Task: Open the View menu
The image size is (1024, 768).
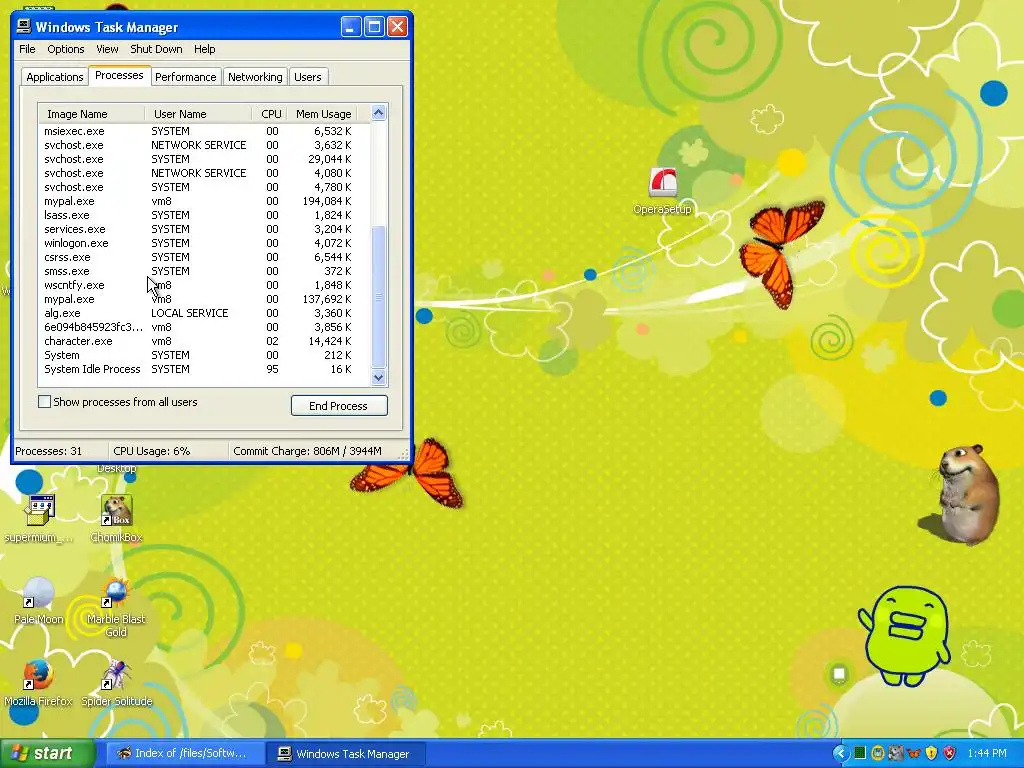Action: (107, 49)
